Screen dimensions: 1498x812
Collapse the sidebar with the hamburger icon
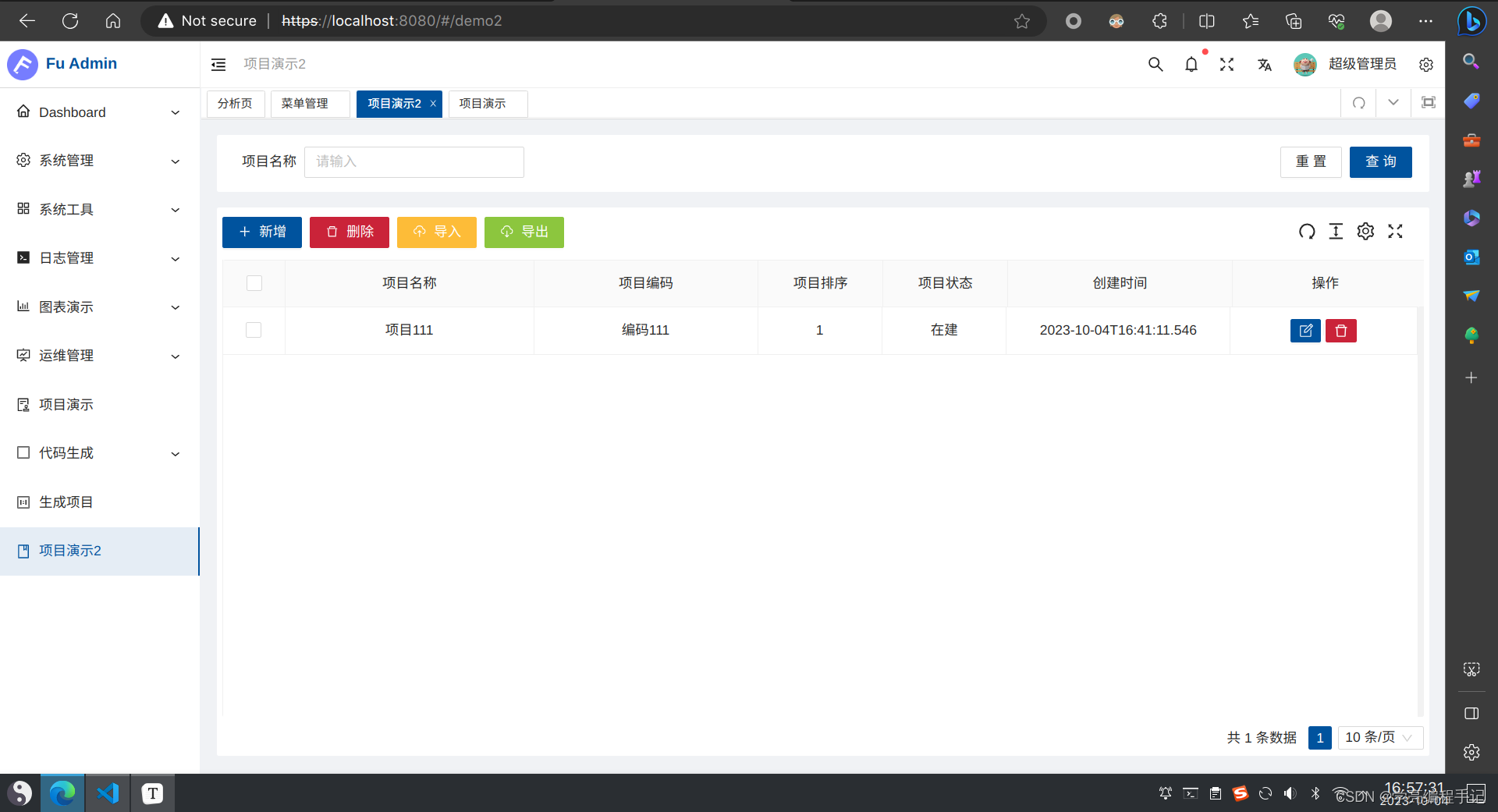tap(218, 65)
